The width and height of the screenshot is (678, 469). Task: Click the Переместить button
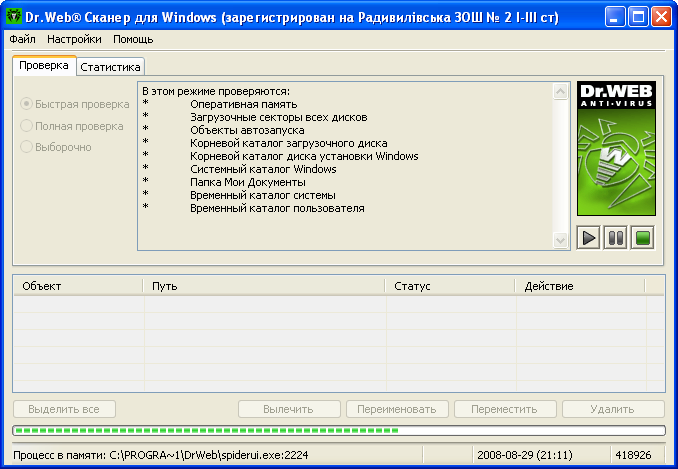point(505,409)
